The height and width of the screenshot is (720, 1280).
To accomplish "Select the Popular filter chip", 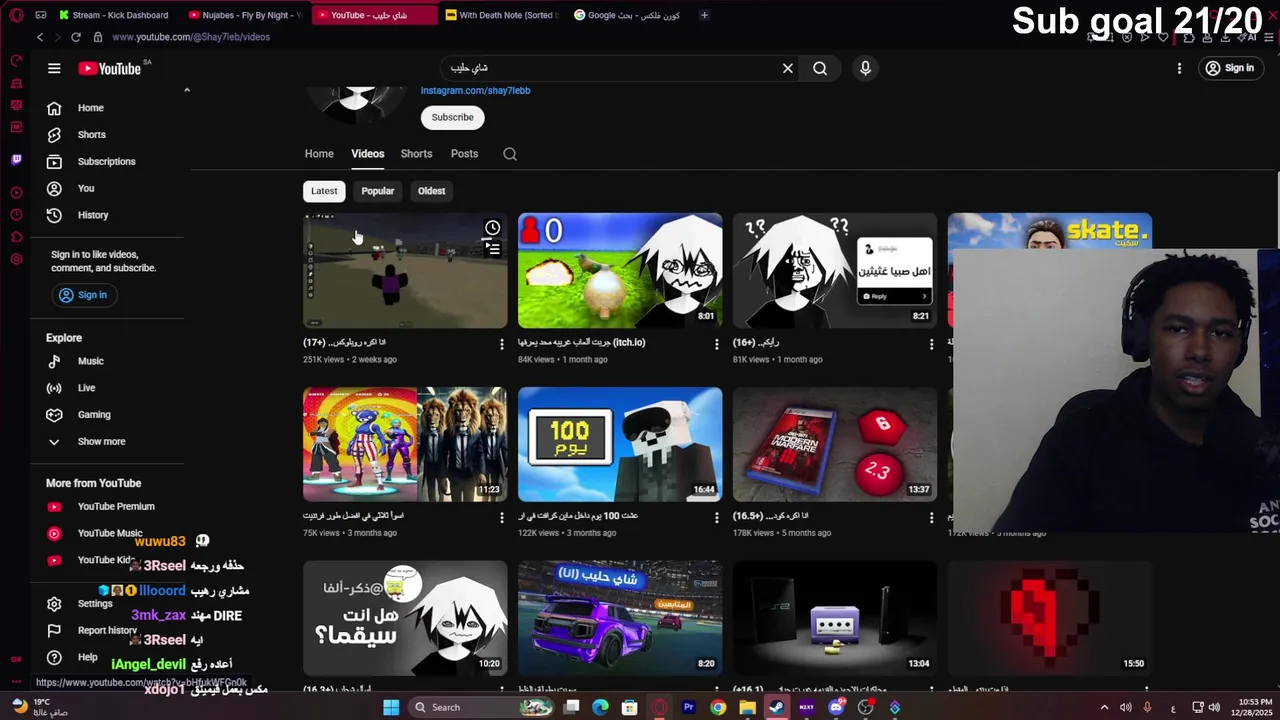I will click(377, 191).
